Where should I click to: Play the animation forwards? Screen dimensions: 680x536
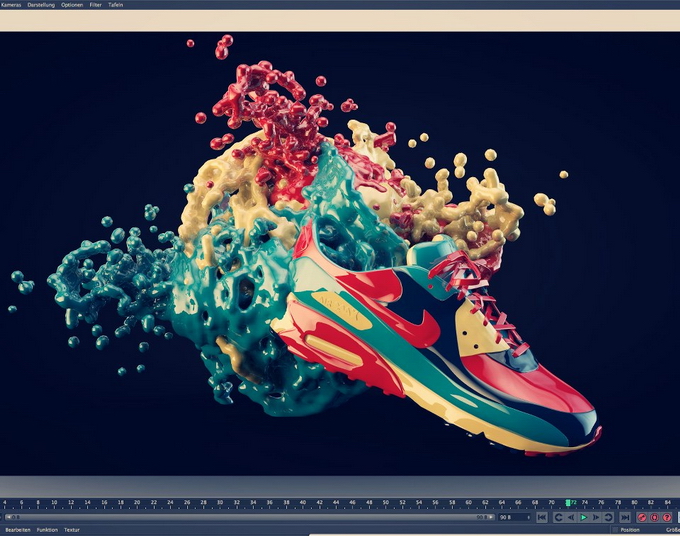[584, 517]
